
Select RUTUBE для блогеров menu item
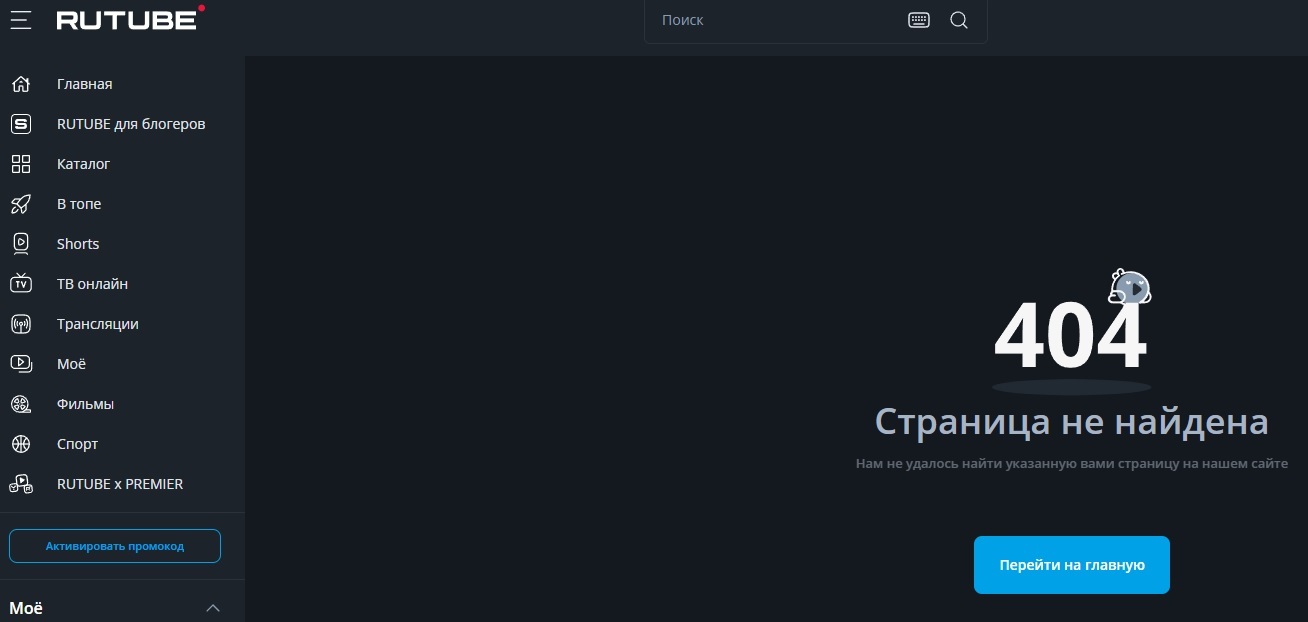pos(131,124)
